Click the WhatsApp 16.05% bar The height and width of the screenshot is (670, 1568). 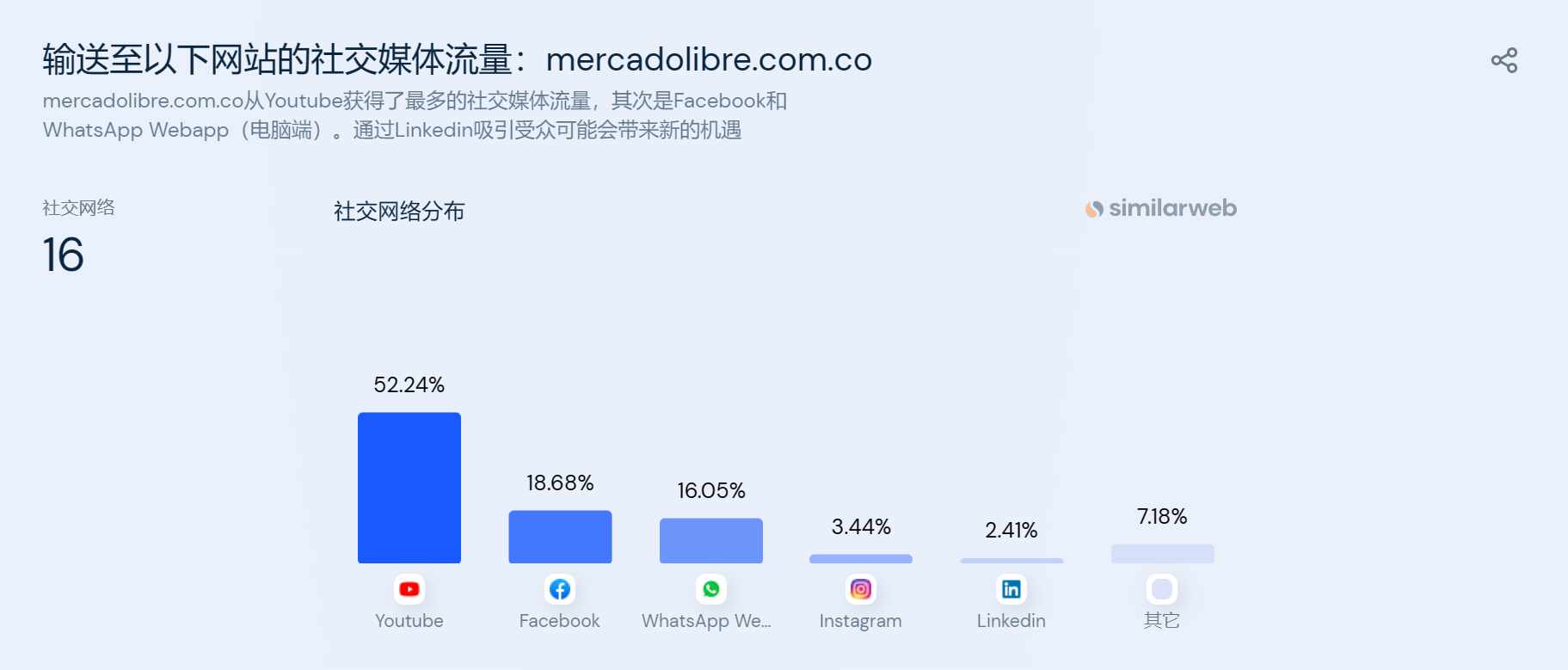711,541
